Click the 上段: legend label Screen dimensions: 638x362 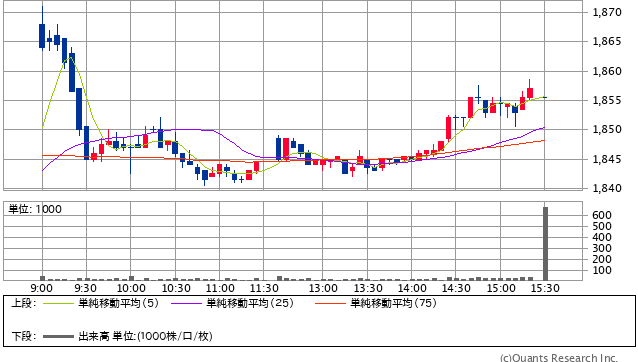coord(24,303)
